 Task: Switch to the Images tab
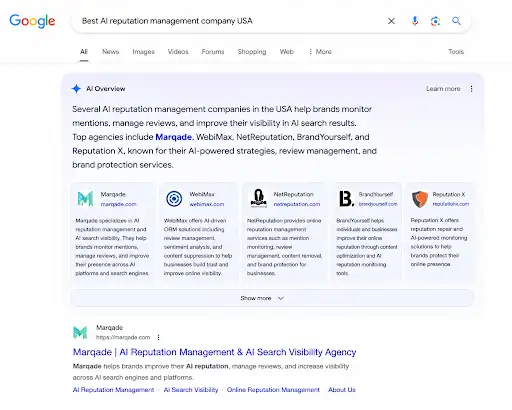[x=143, y=52]
